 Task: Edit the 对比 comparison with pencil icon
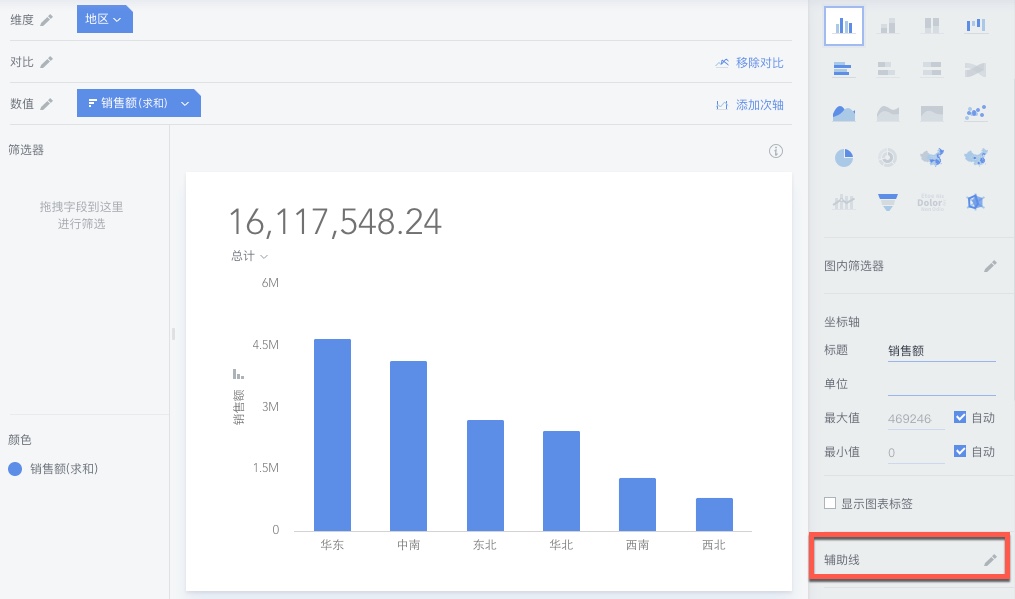(x=47, y=62)
